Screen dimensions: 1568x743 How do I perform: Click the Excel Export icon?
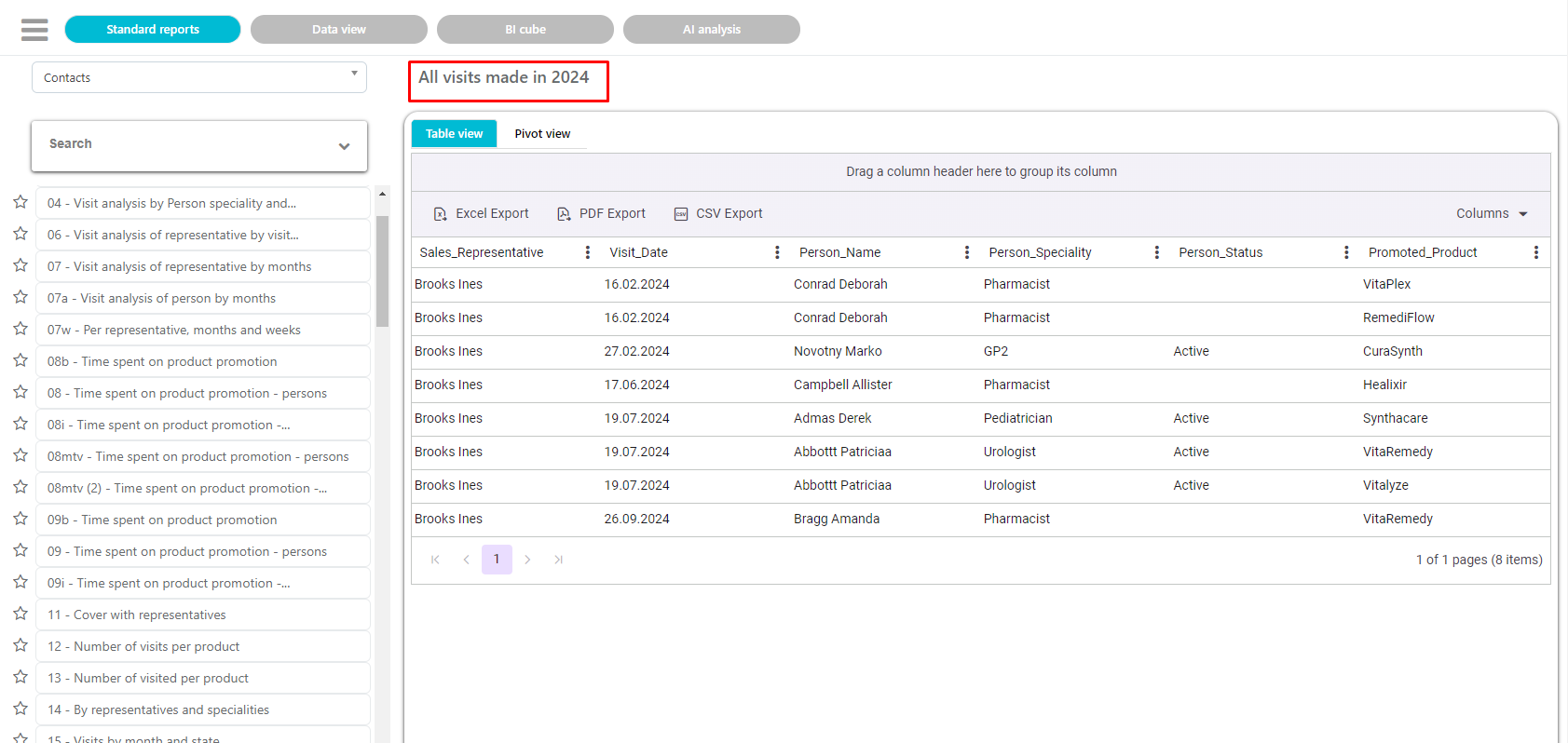440,214
